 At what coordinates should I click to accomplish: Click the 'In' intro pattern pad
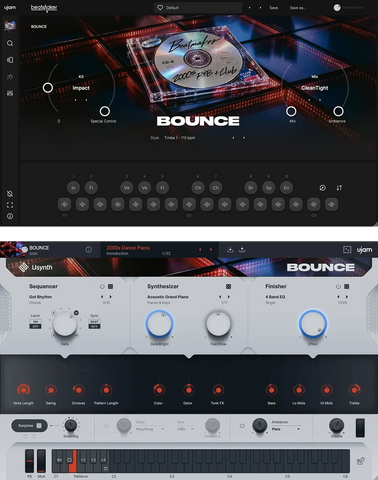pyautogui.click(x=73, y=188)
